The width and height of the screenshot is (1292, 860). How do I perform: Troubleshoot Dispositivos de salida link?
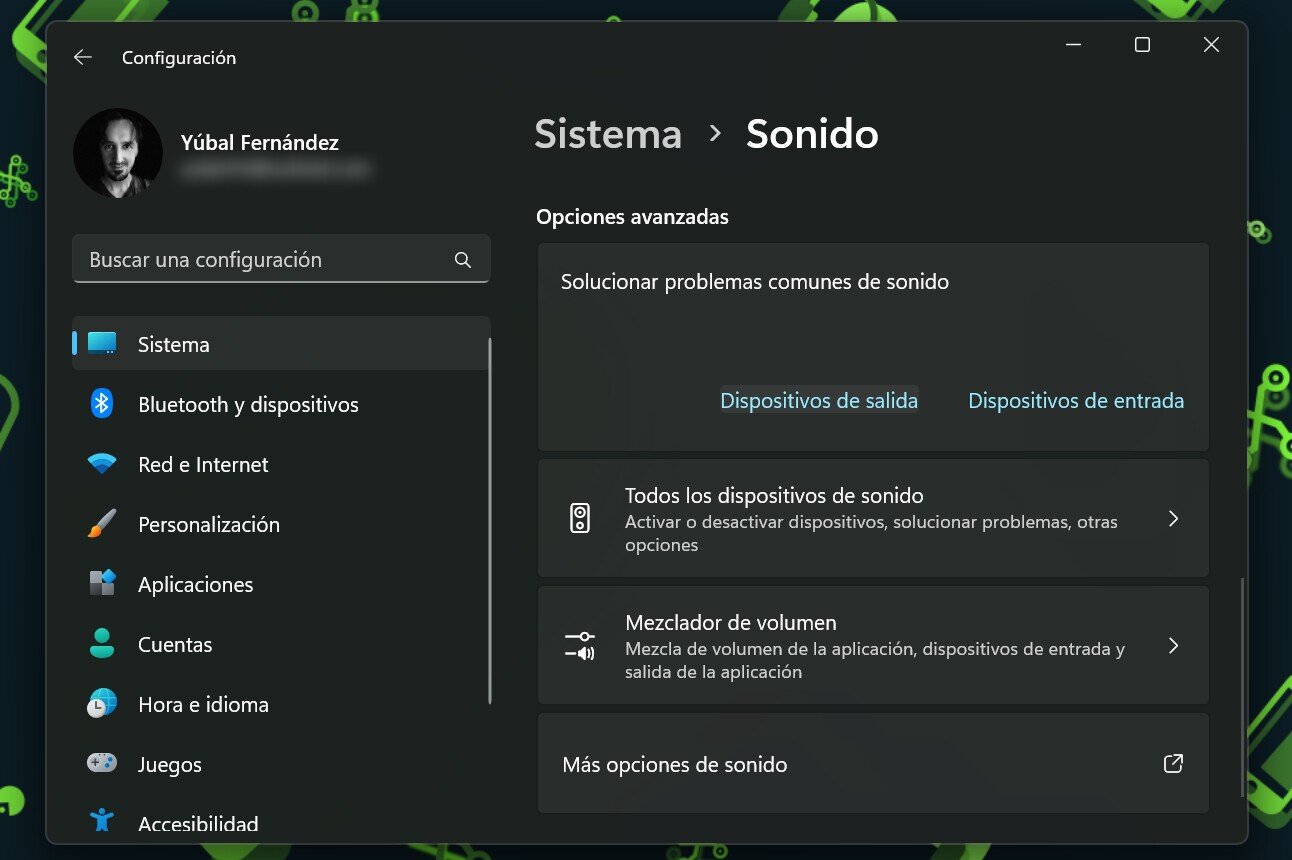(x=819, y=401)
